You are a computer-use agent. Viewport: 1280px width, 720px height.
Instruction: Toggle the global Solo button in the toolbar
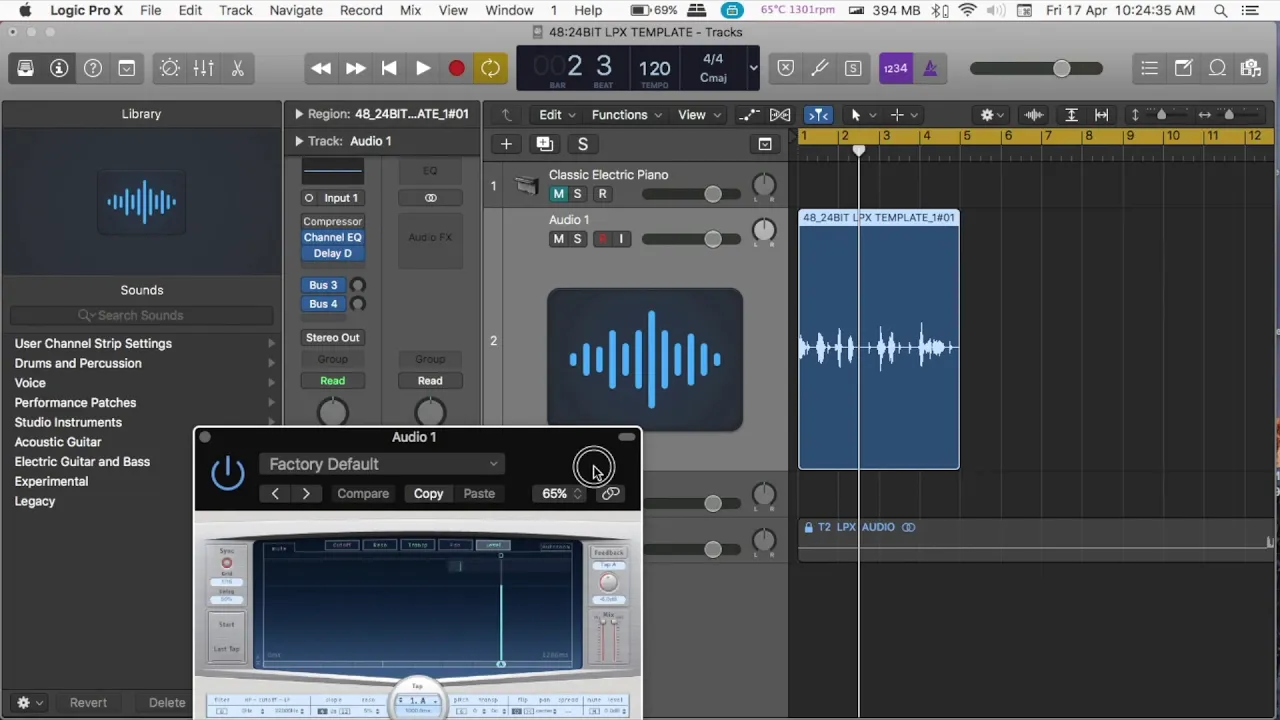coord(853,68)
